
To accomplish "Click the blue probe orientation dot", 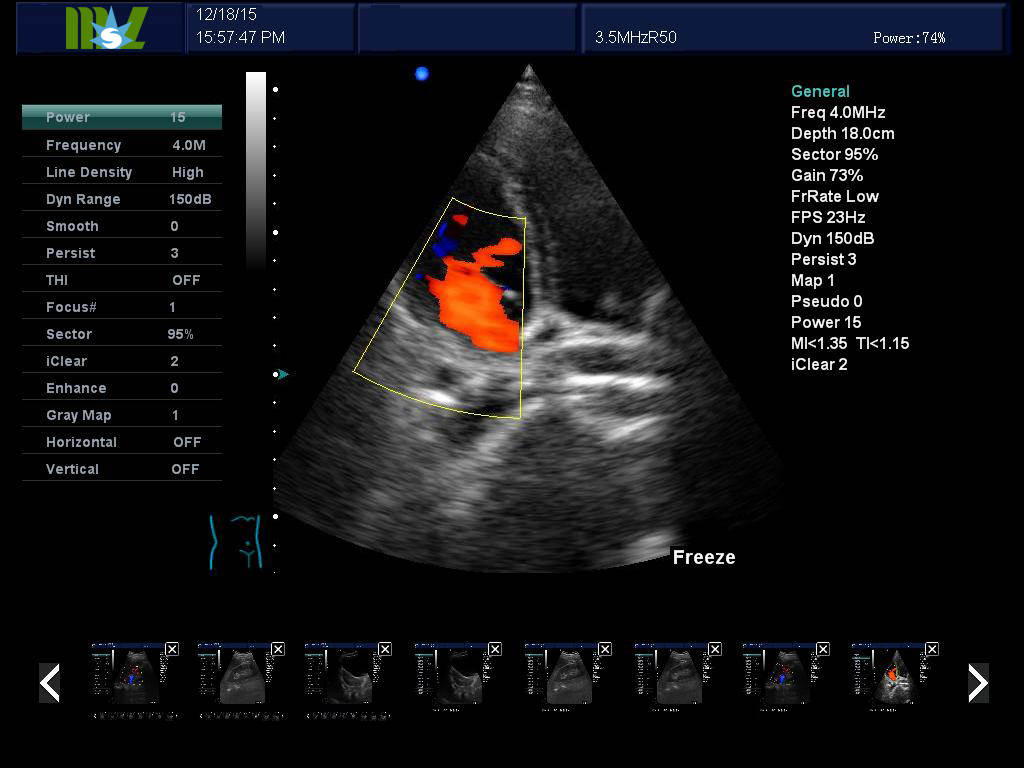I will pos(421,73).
